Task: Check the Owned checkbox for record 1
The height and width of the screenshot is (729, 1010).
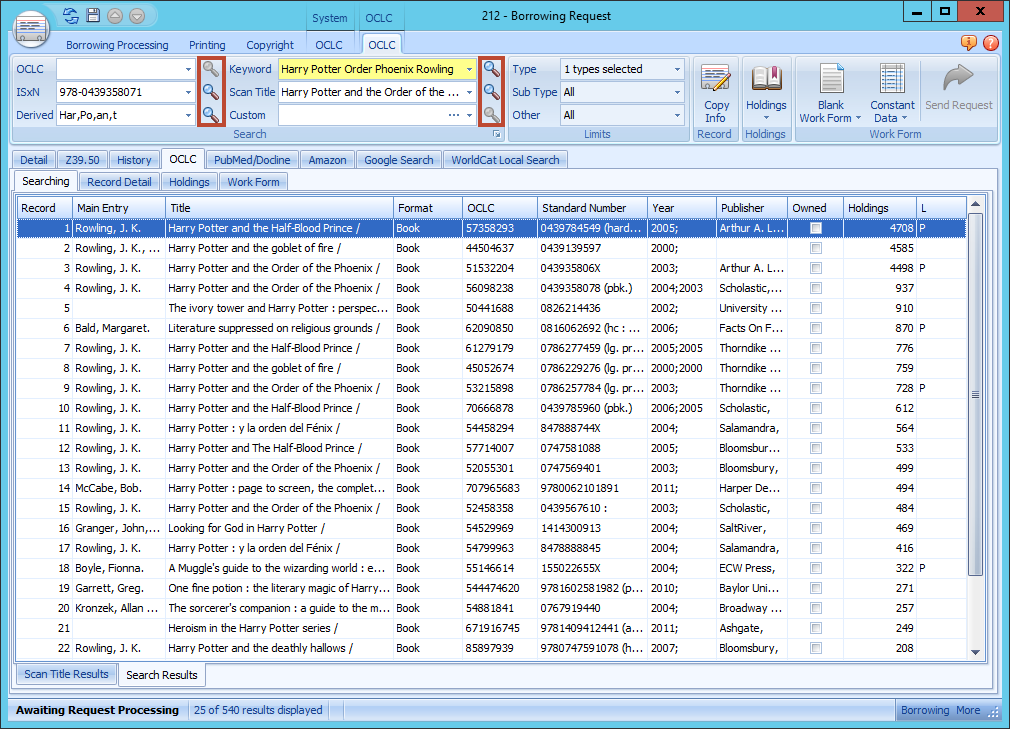Action: [x=815, y=228]
